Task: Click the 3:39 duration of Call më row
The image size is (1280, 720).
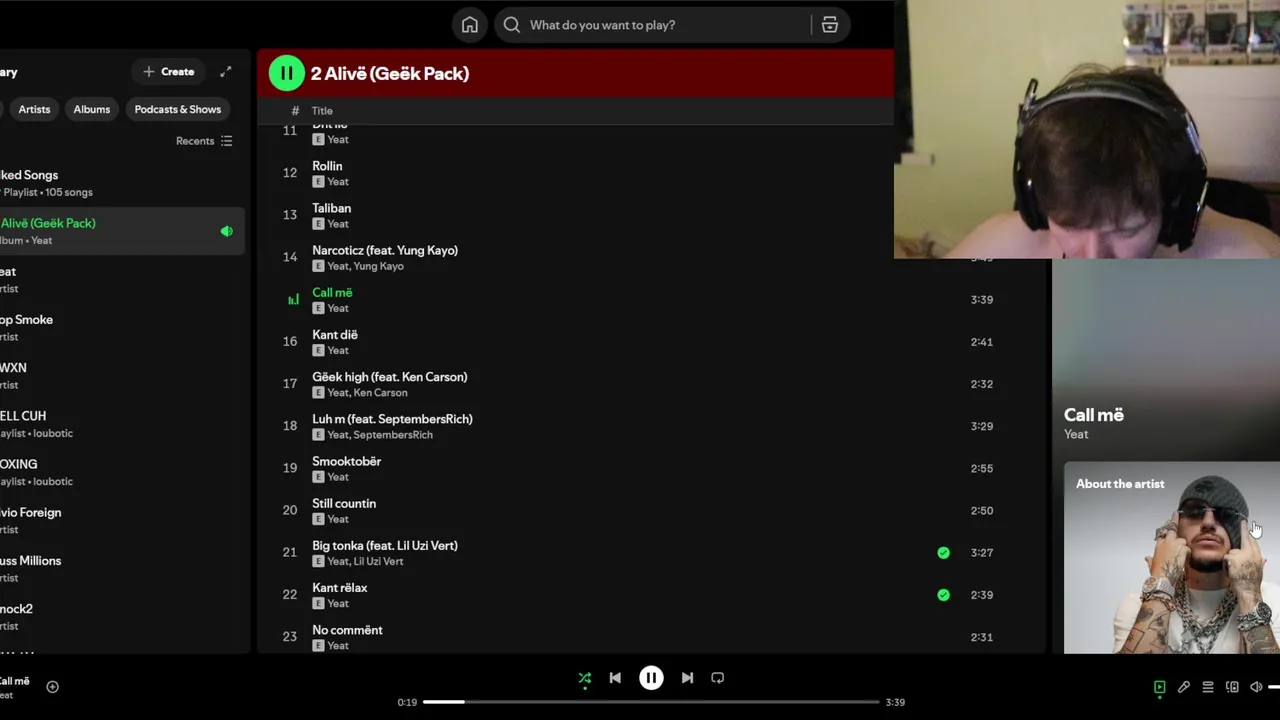Action: pyautogui.click(x=981, y=300)
